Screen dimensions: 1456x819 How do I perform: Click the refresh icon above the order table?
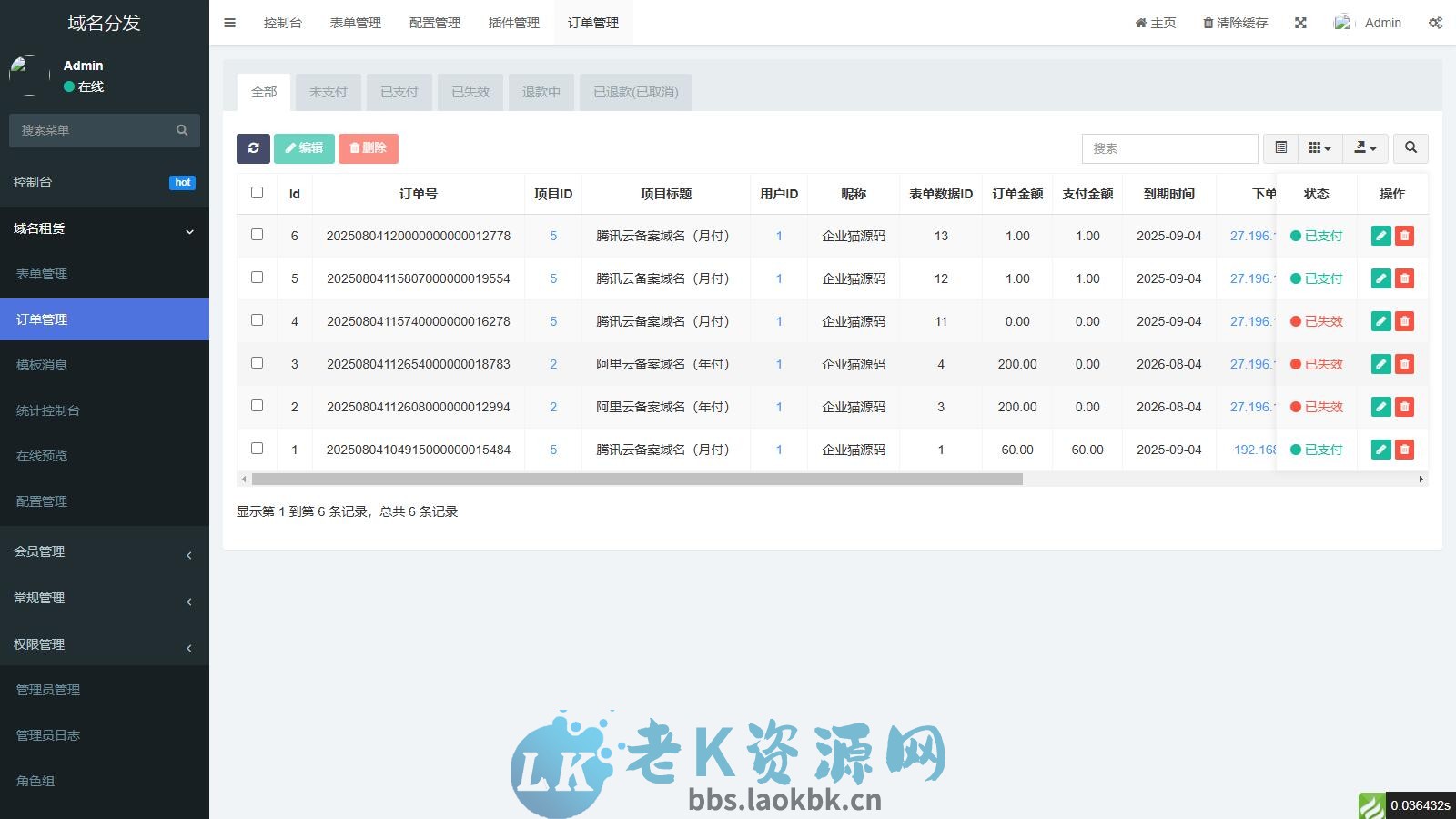point(253,148)
